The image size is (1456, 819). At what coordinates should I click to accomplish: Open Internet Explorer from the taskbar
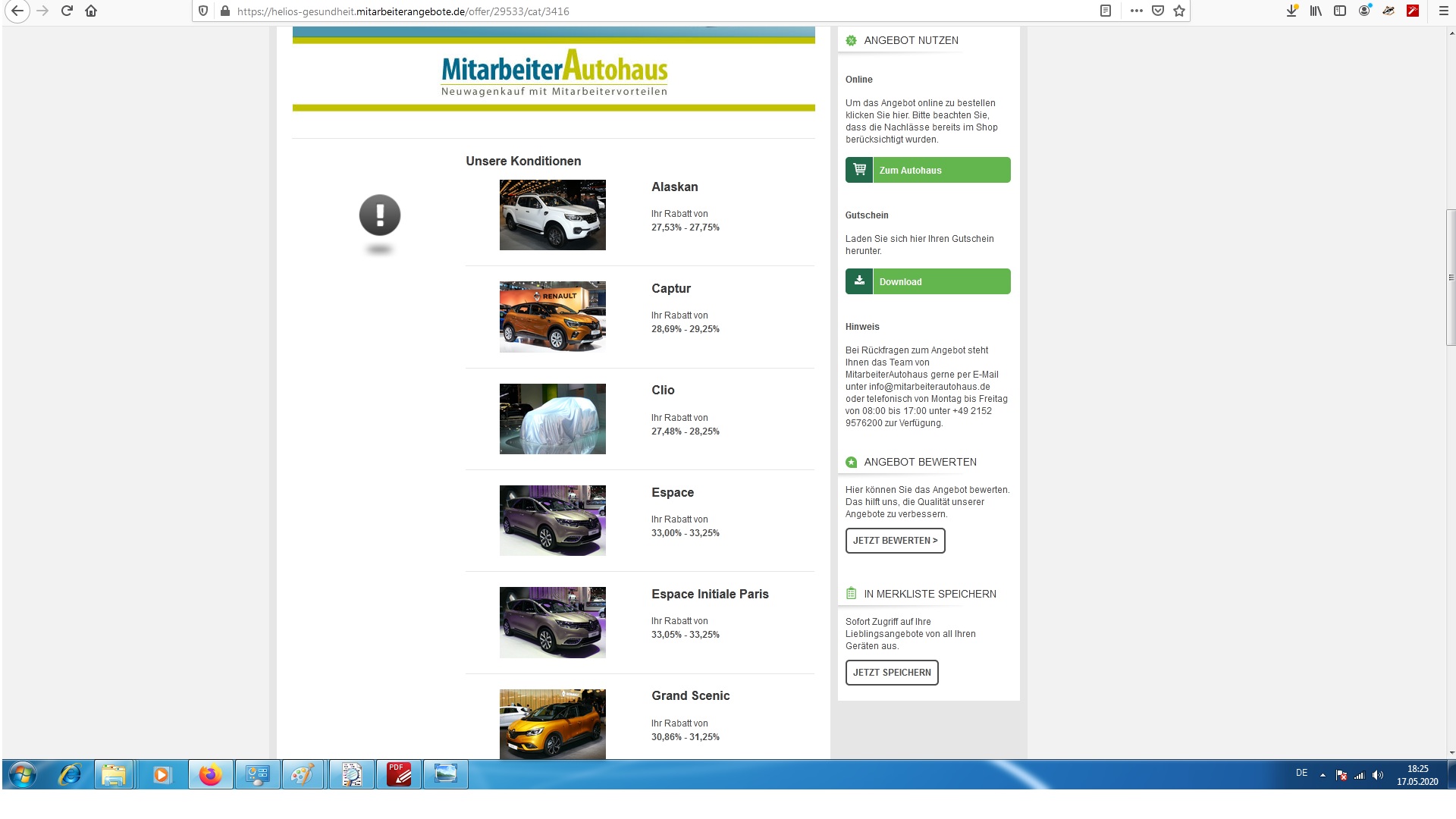click(70, 775)
